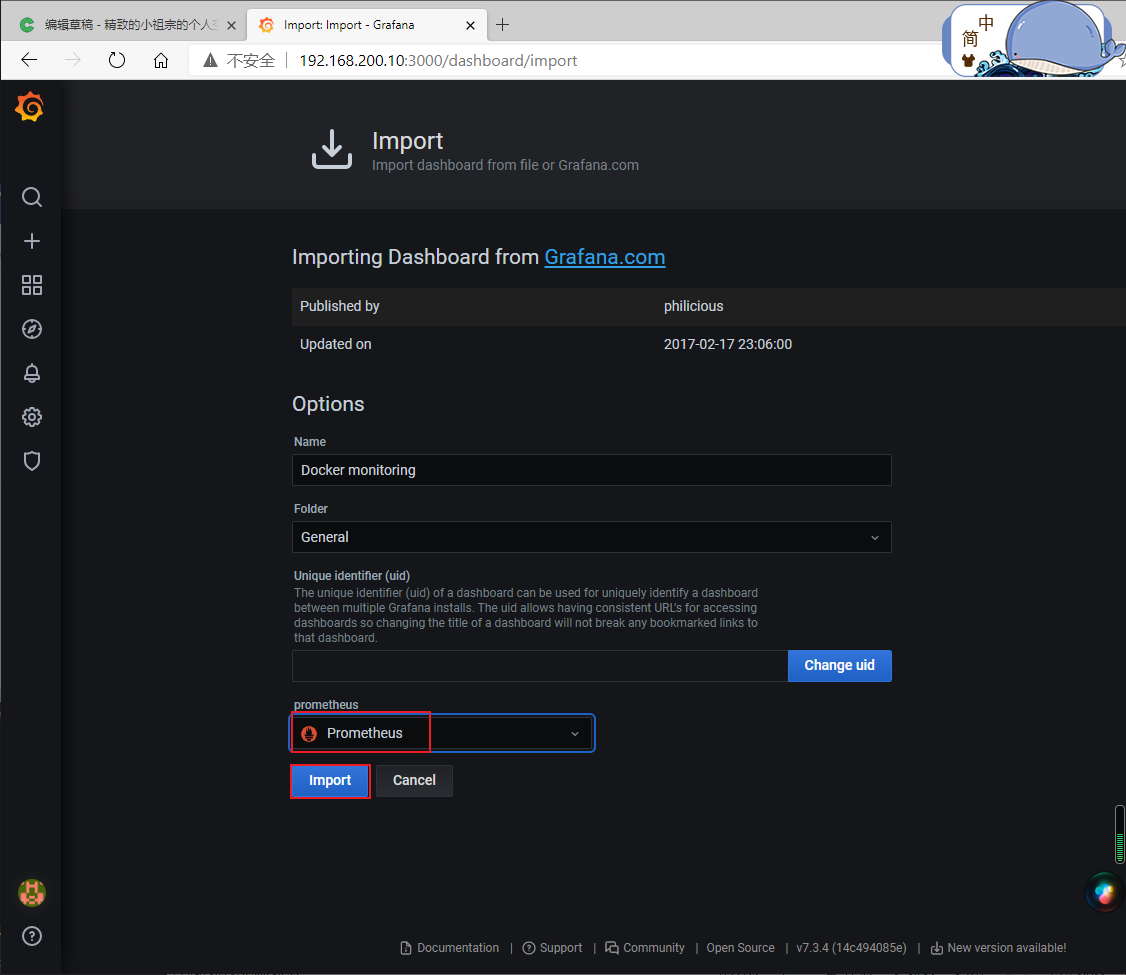
Task: Open the Grafana.com link
Action: (605, 257)
